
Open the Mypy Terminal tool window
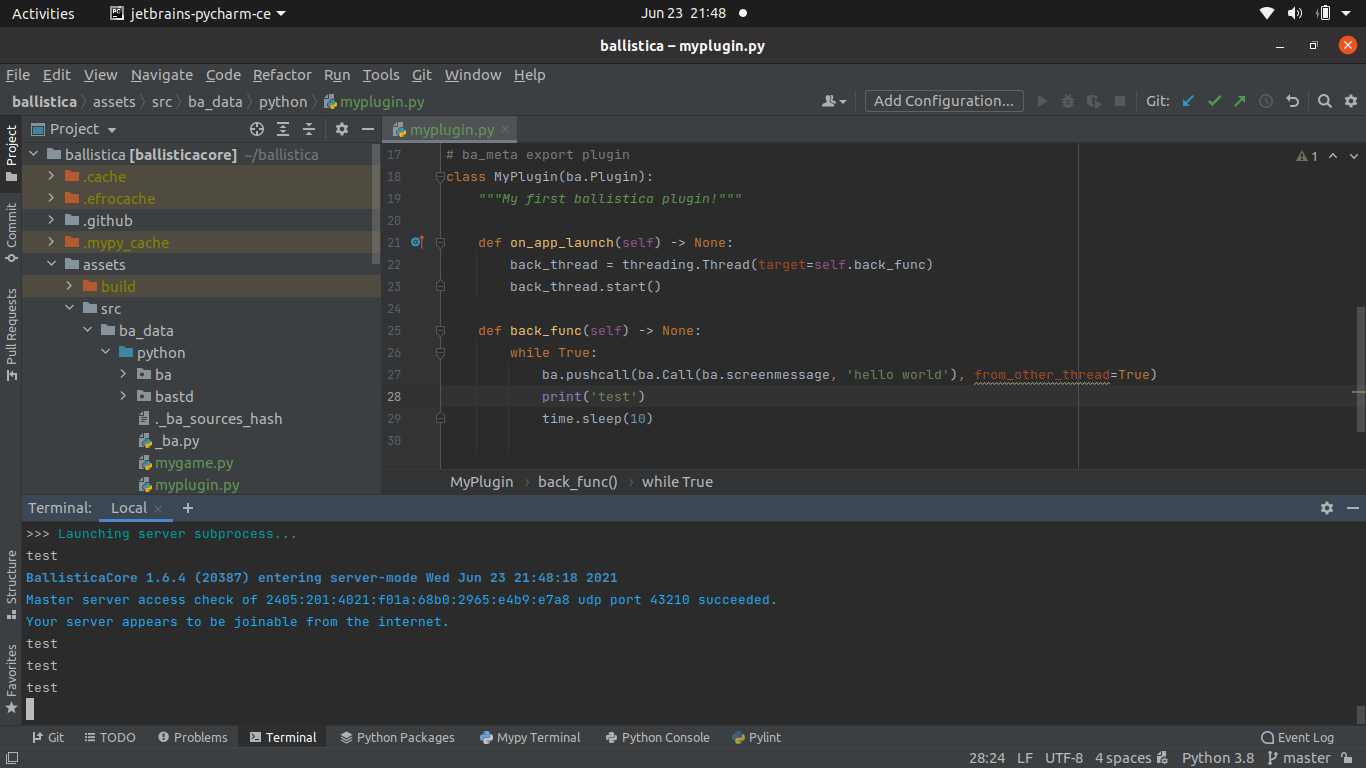click(x=530, y=737)
